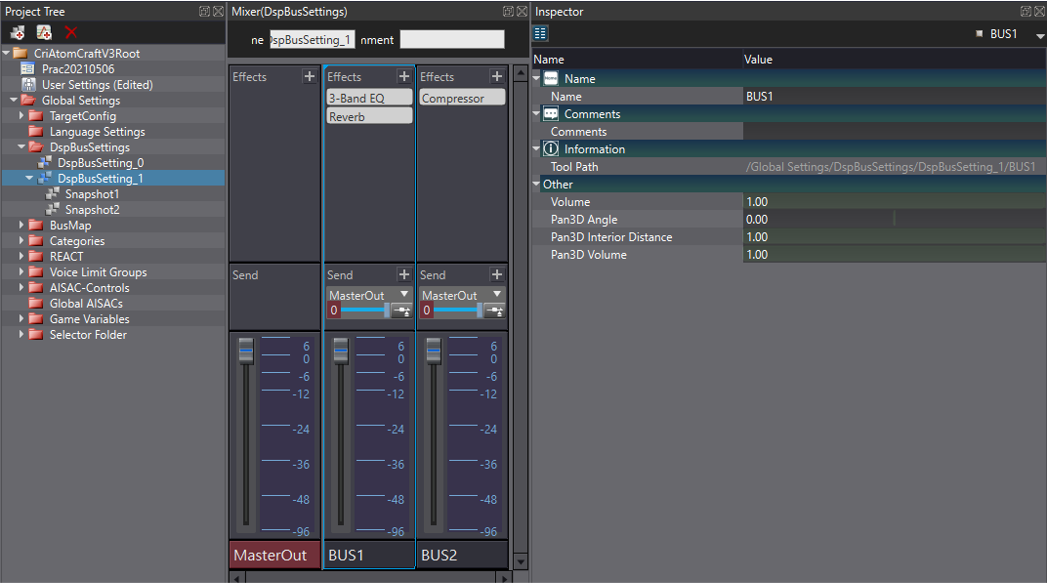
Task: Click the add Effects icon on MasterOut strip
Action: pyautogui.click(x=311, y=75)
